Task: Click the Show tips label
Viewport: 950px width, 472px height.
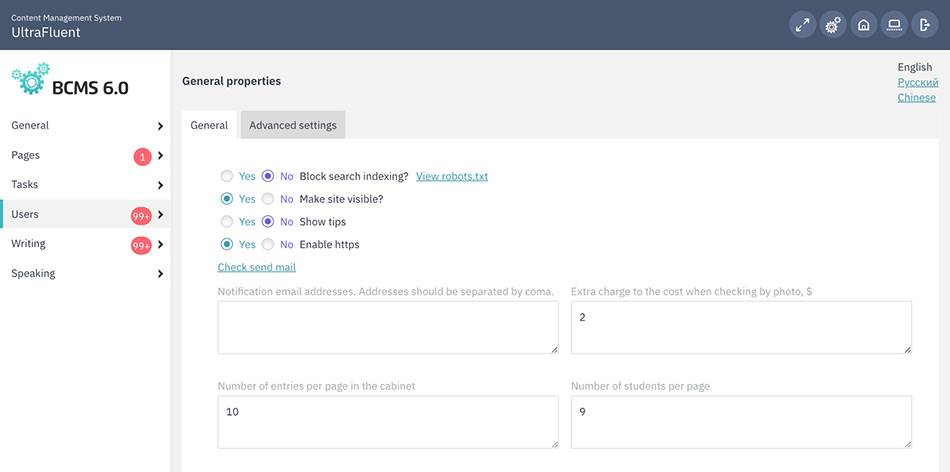Action: pyautogui.click(x=323, y=222)
